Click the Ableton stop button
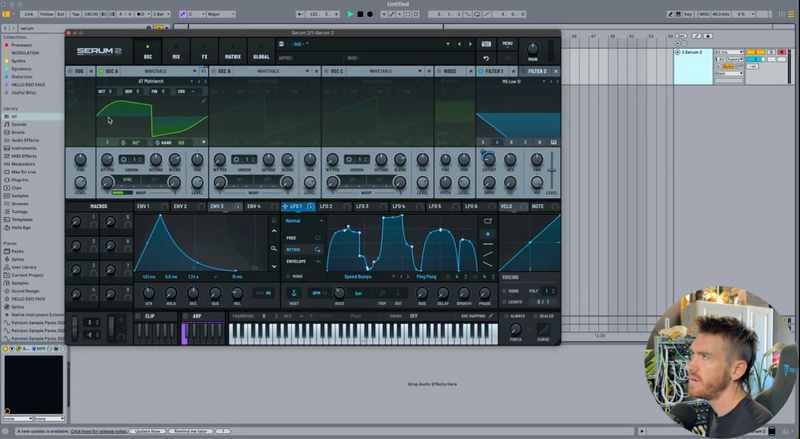This screenshot has width=800, height=439. point(360,14)
